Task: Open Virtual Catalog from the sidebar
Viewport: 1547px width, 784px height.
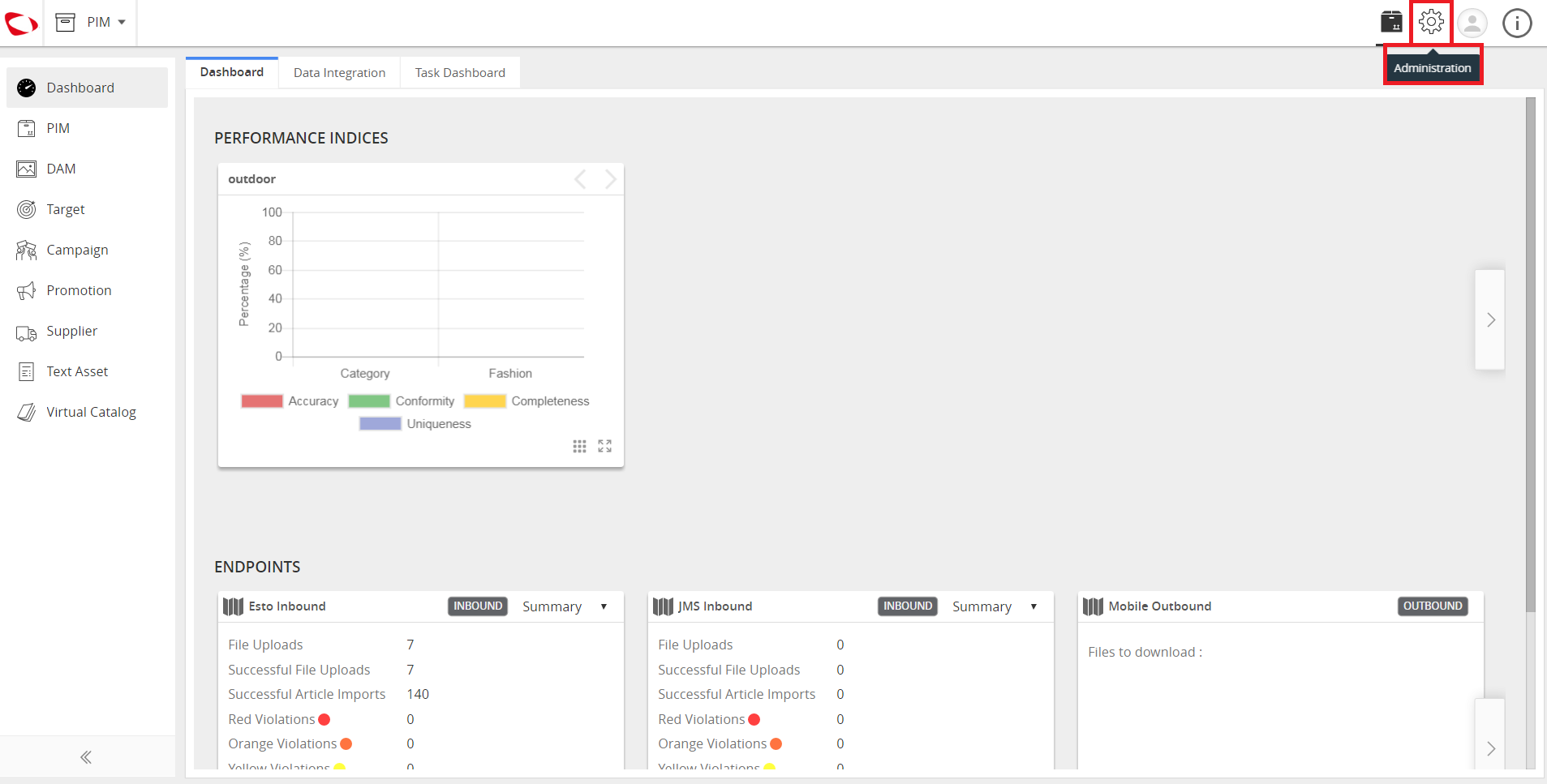Action: [88, 412]
